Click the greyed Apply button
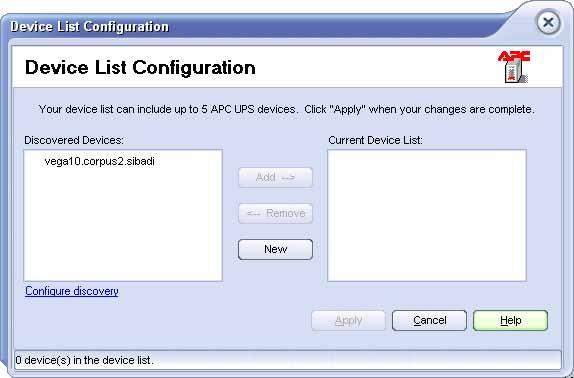 coord(348,321)
